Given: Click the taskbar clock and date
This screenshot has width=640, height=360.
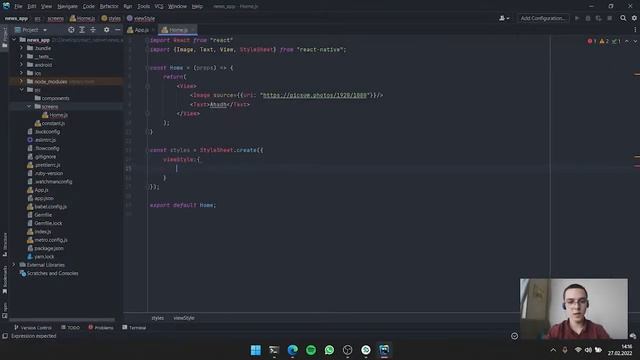Looking at the screenshot, I should tap(620, 350).
